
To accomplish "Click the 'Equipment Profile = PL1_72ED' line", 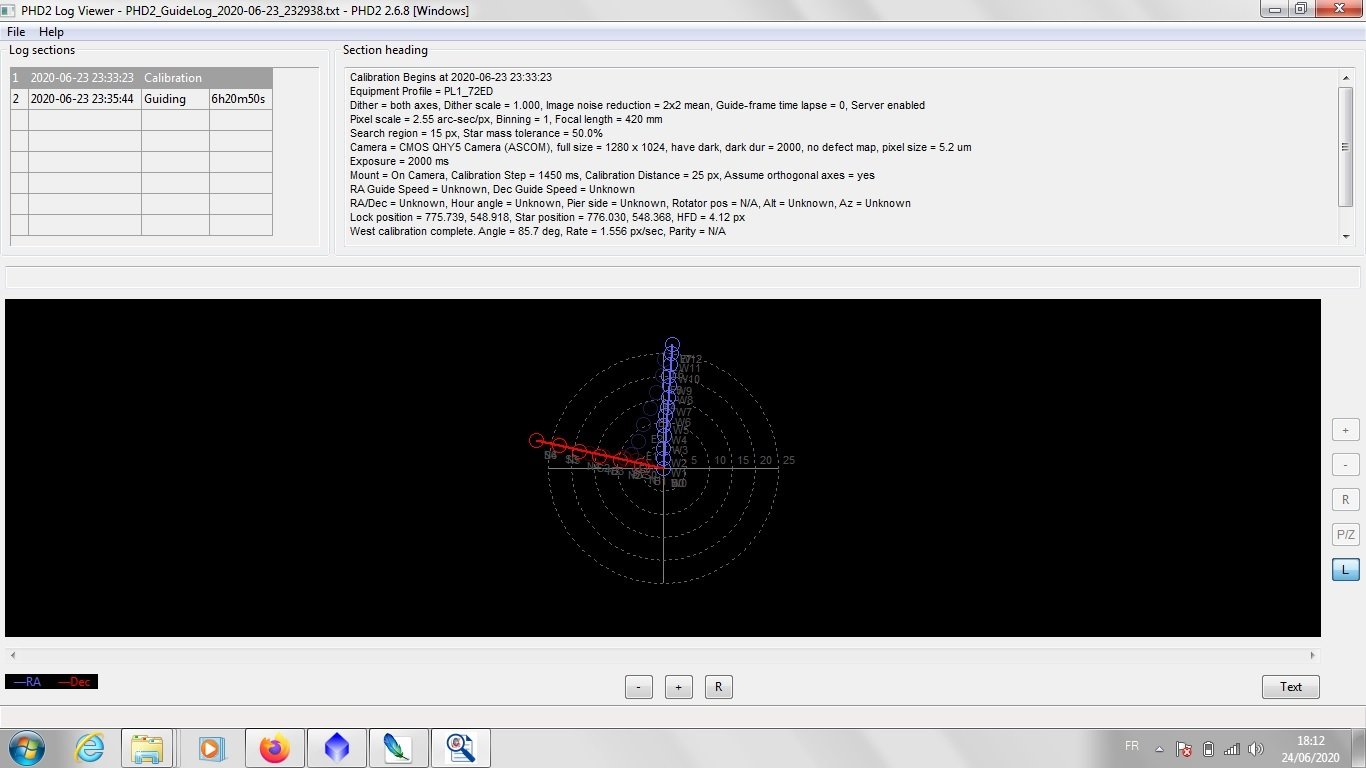I will (421, 91).
